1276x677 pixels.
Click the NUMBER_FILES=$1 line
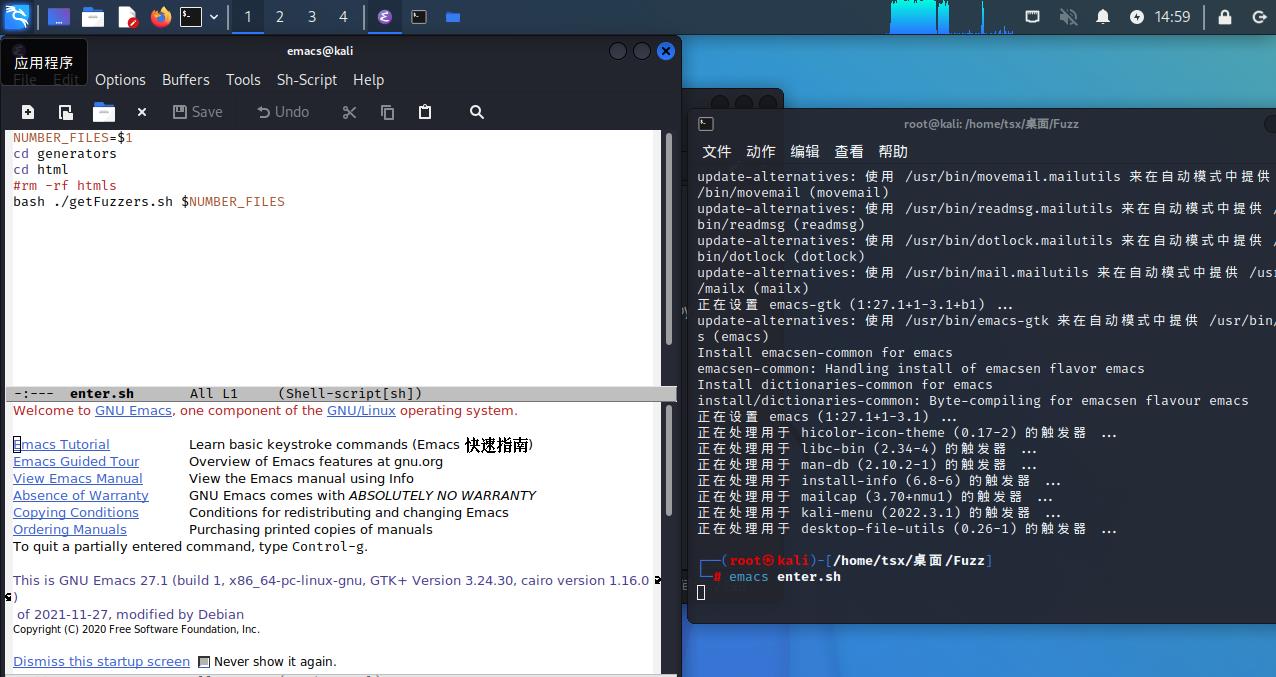(73, 138)
